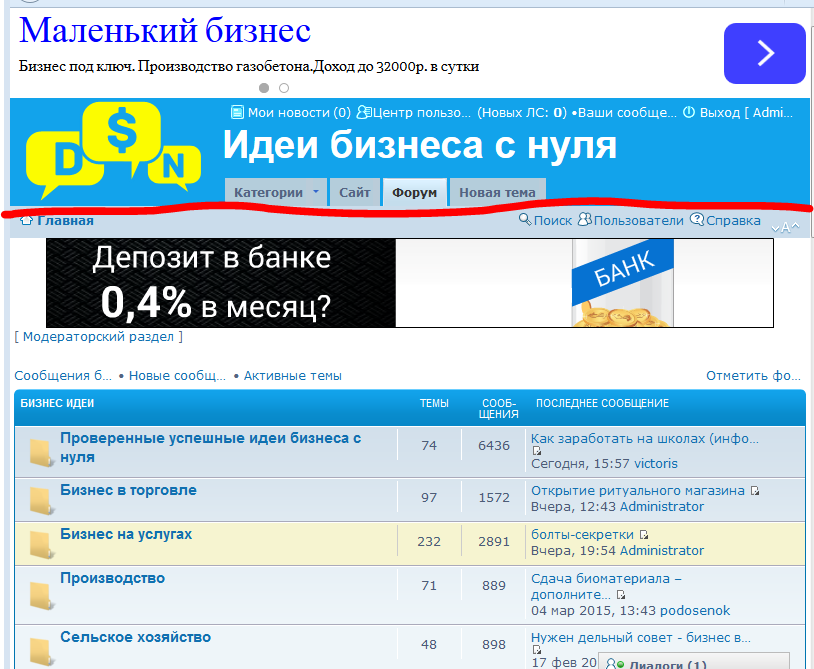Viewport: 814px width, 669px height.
Task: Switch to the Сайт tab
Action: [355, 192]
